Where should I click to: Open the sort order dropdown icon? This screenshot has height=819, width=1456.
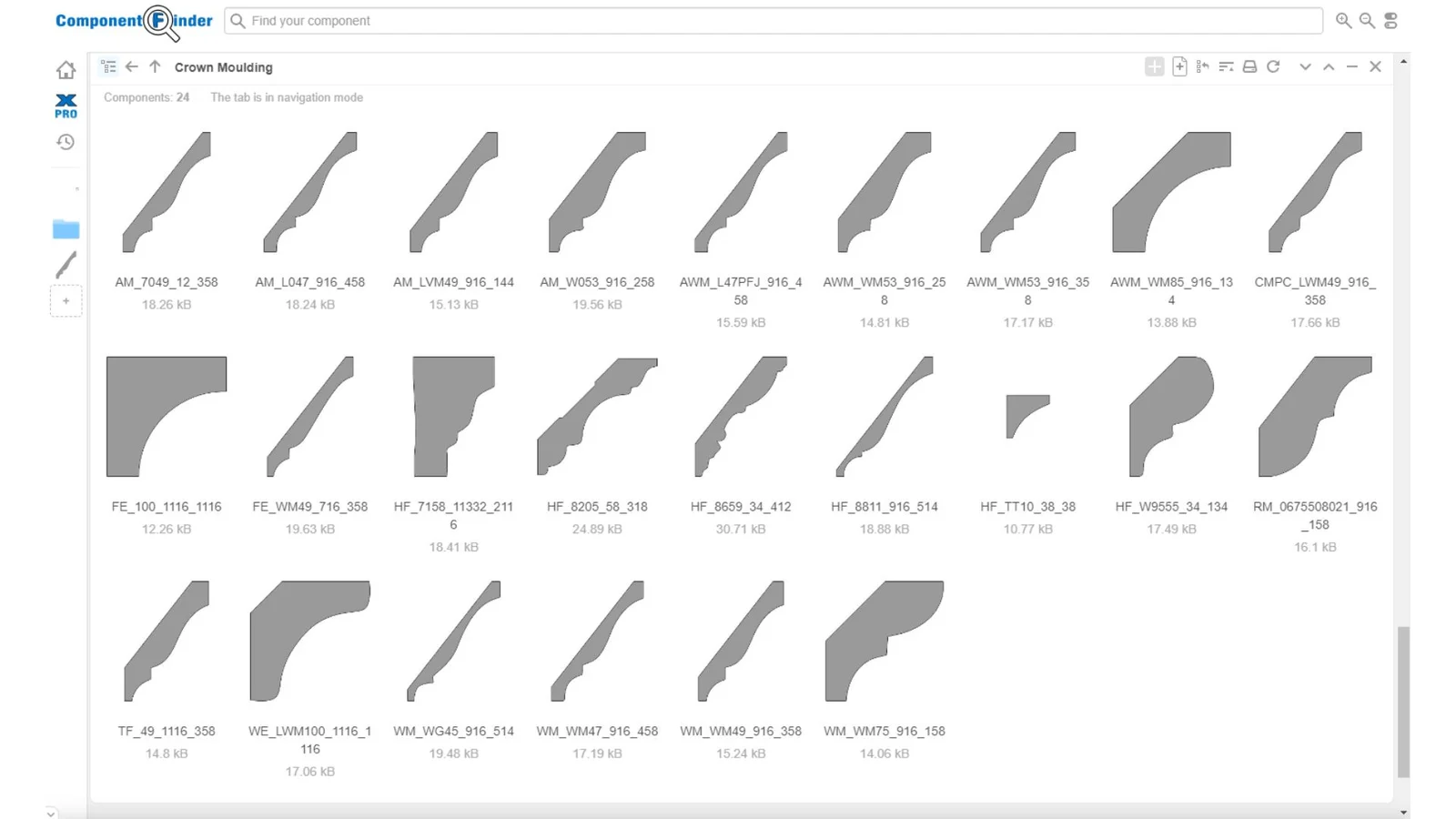coord(1226,66)
